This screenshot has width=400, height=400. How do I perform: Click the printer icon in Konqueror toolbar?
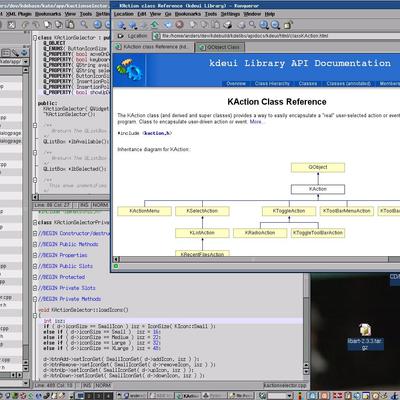coord(227,25)
